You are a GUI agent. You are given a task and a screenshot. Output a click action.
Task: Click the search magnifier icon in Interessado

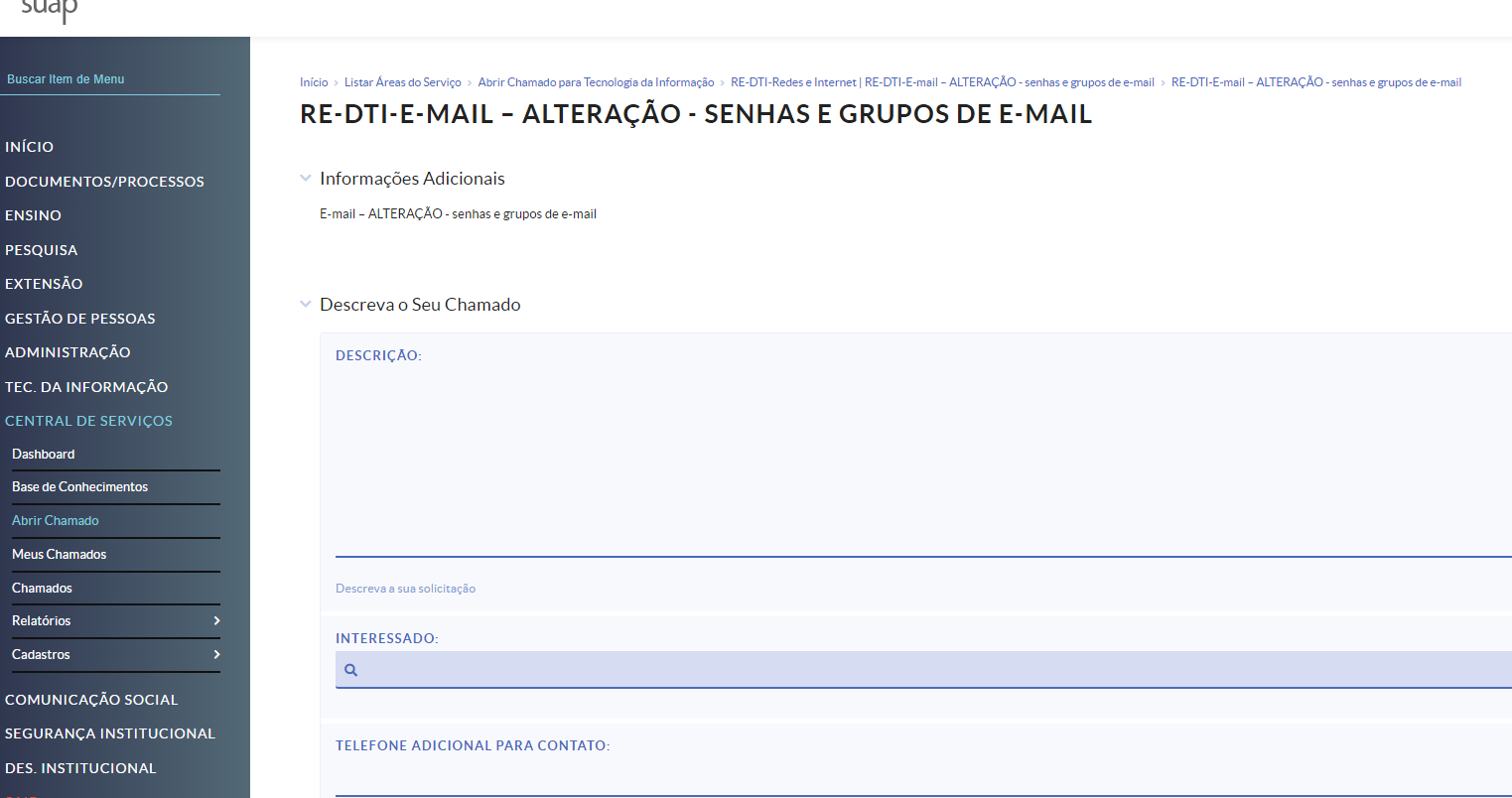pyautogui.click(x=350, y=670)
